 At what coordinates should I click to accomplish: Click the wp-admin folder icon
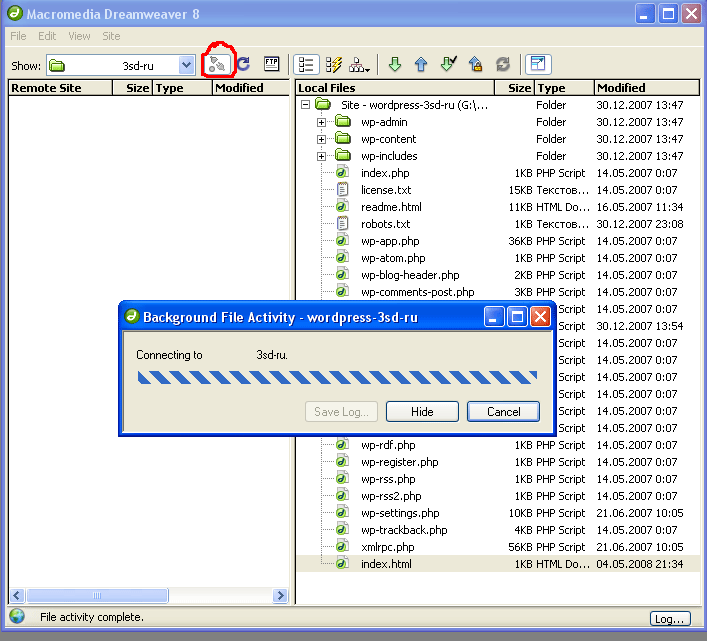[343, 121]
